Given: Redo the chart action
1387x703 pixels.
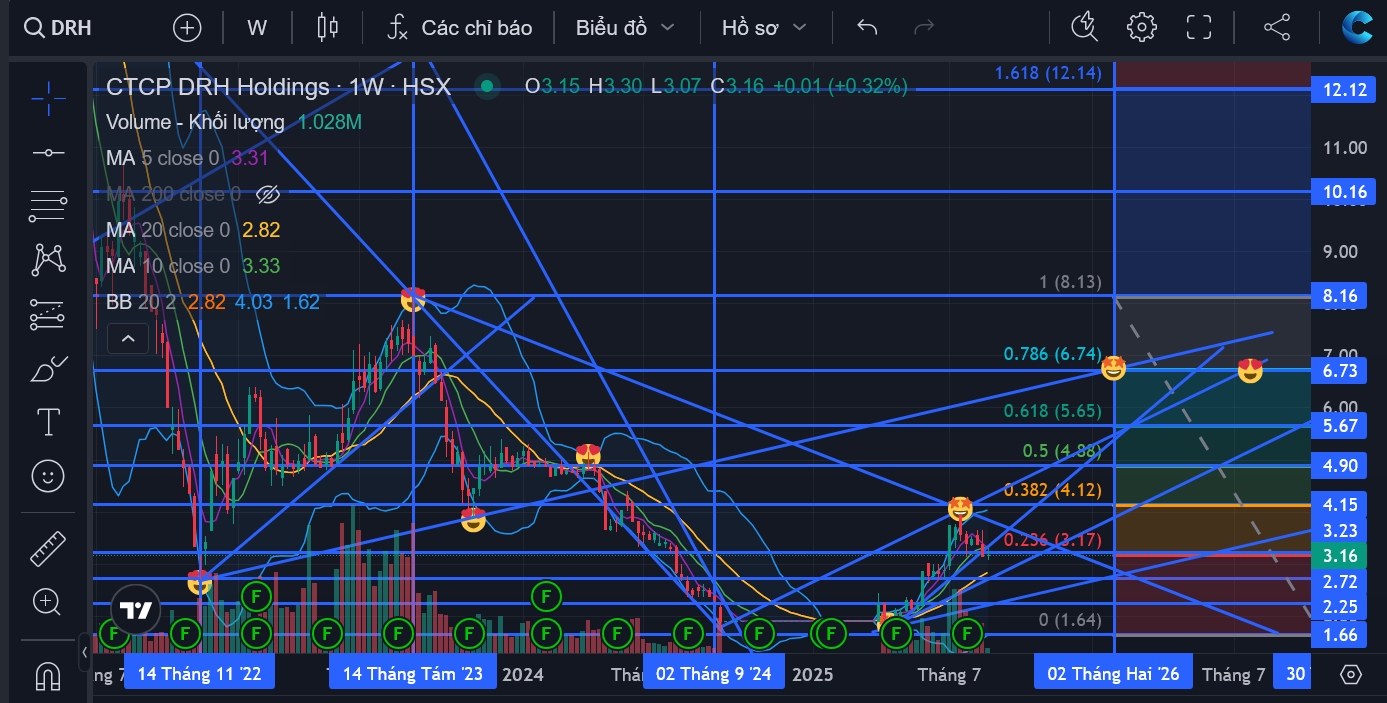Looking at the screenshot, I should [x=924, y=28].
